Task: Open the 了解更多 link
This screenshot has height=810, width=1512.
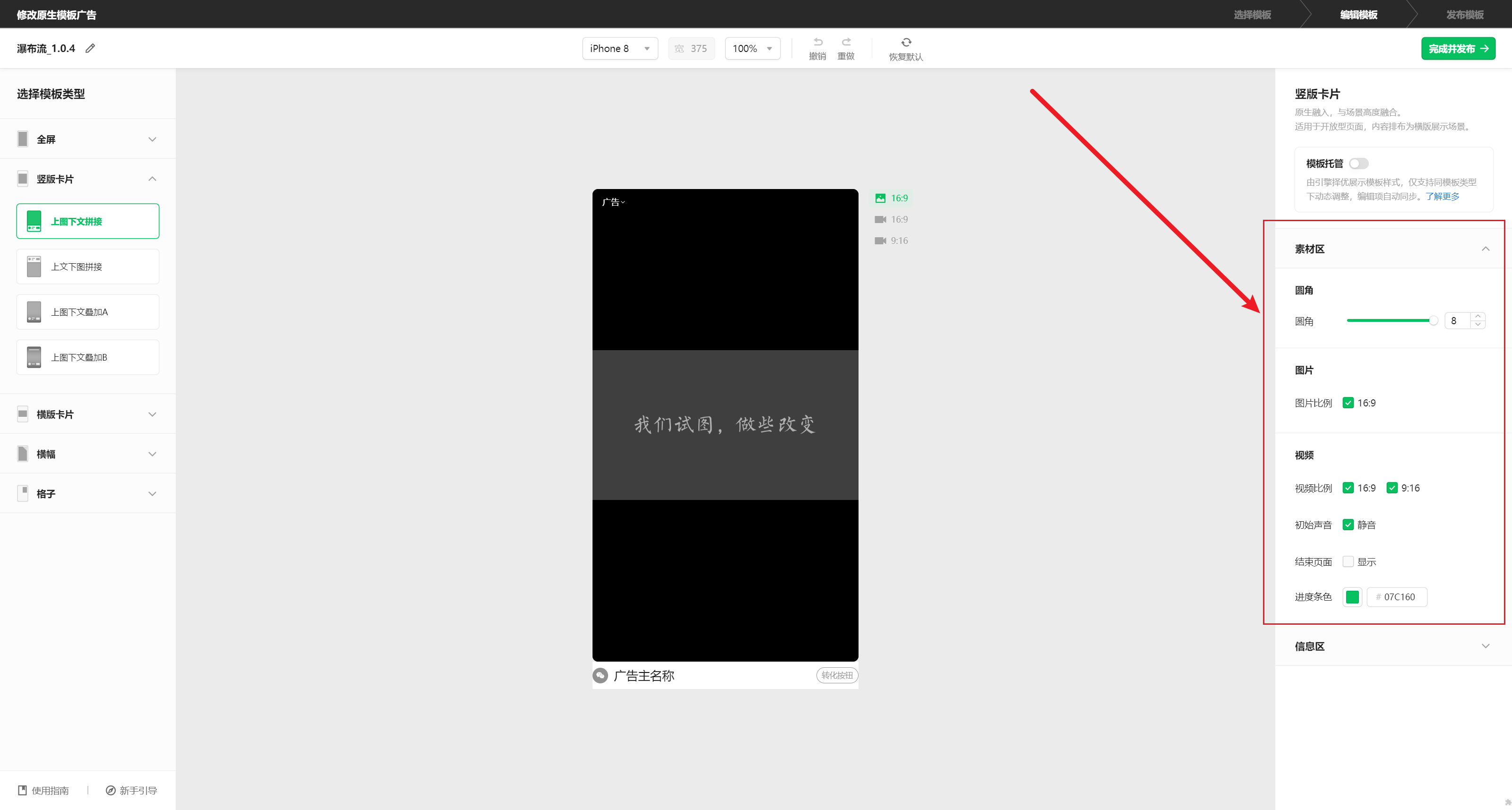Action: pyautogui.click(x=1442, y=197)
